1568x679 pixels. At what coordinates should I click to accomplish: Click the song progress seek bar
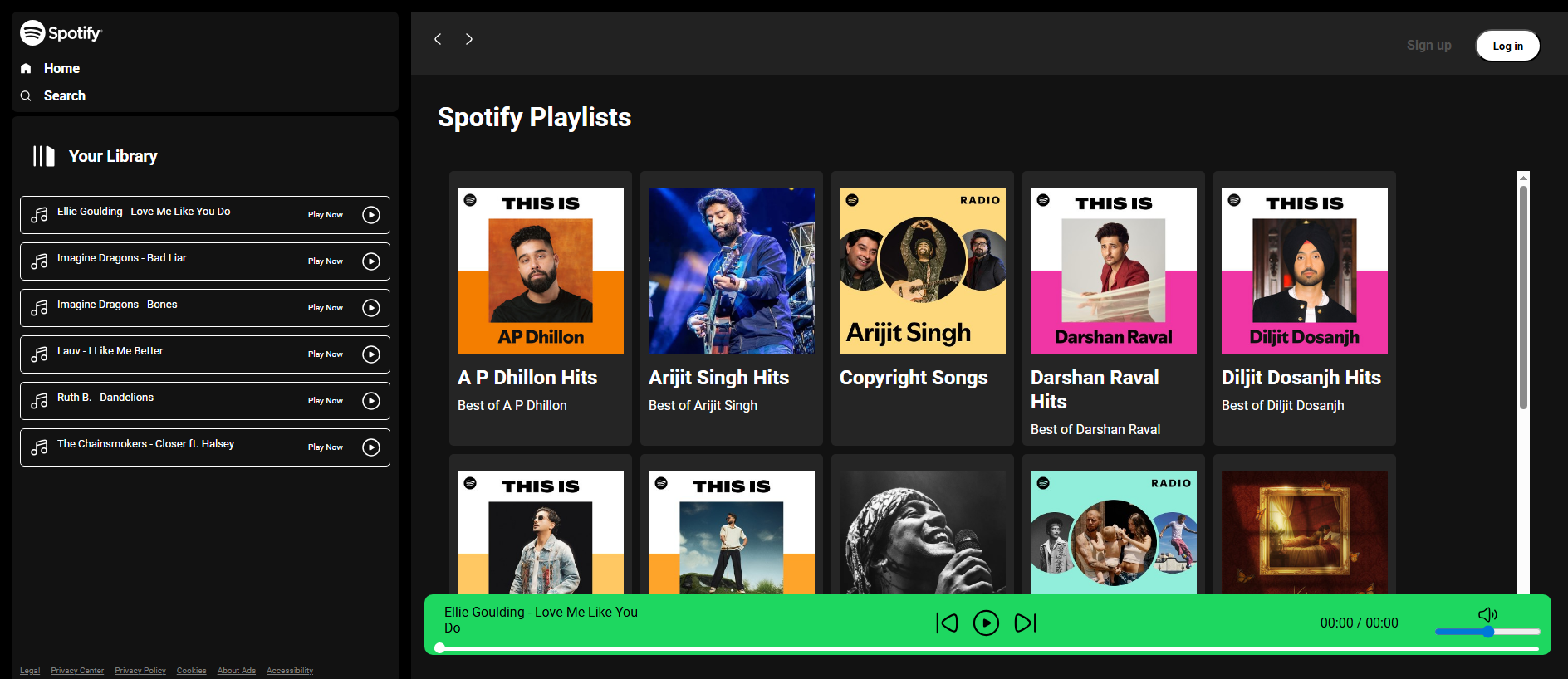coord(988,648)
